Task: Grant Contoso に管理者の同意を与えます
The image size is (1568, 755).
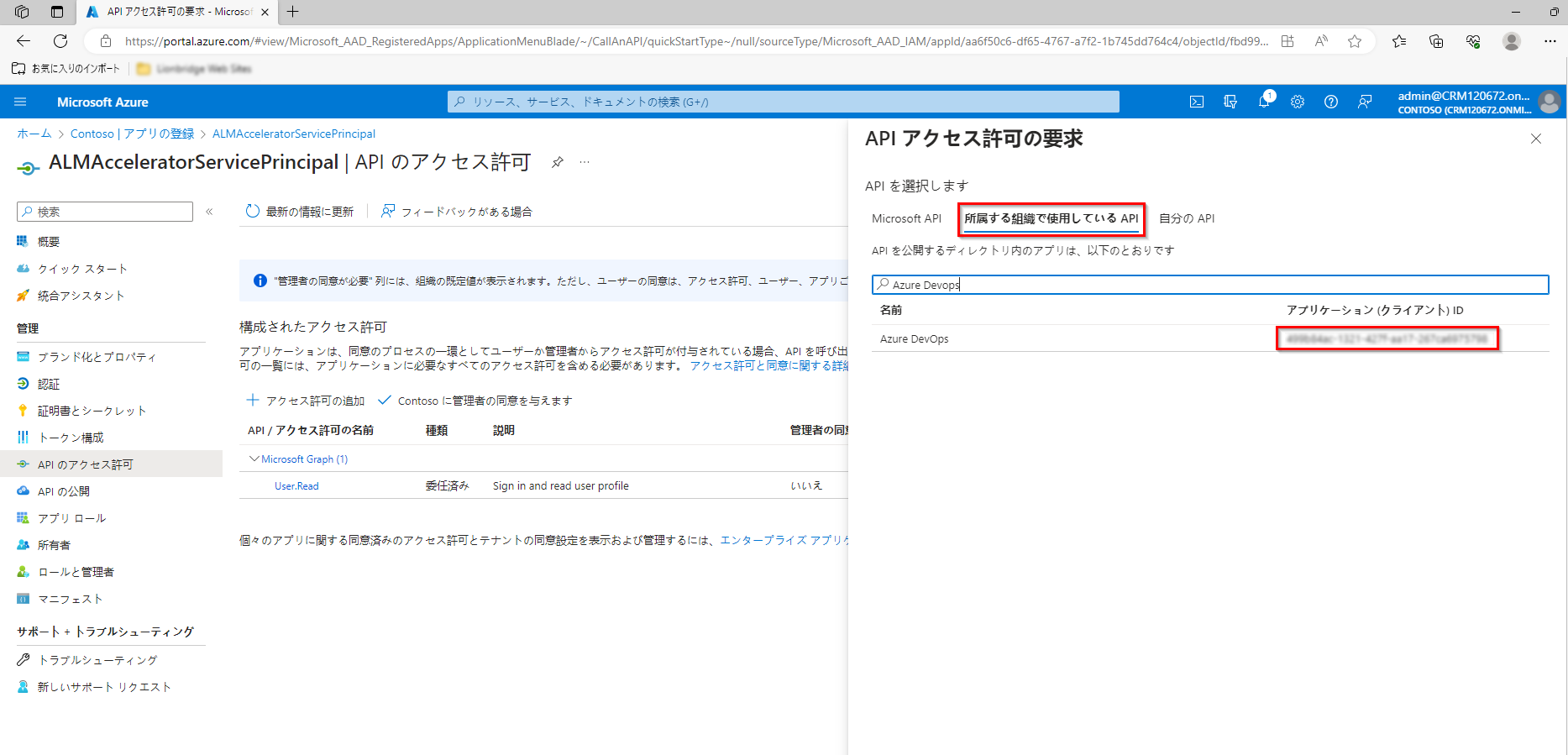Action: [475, 401]
